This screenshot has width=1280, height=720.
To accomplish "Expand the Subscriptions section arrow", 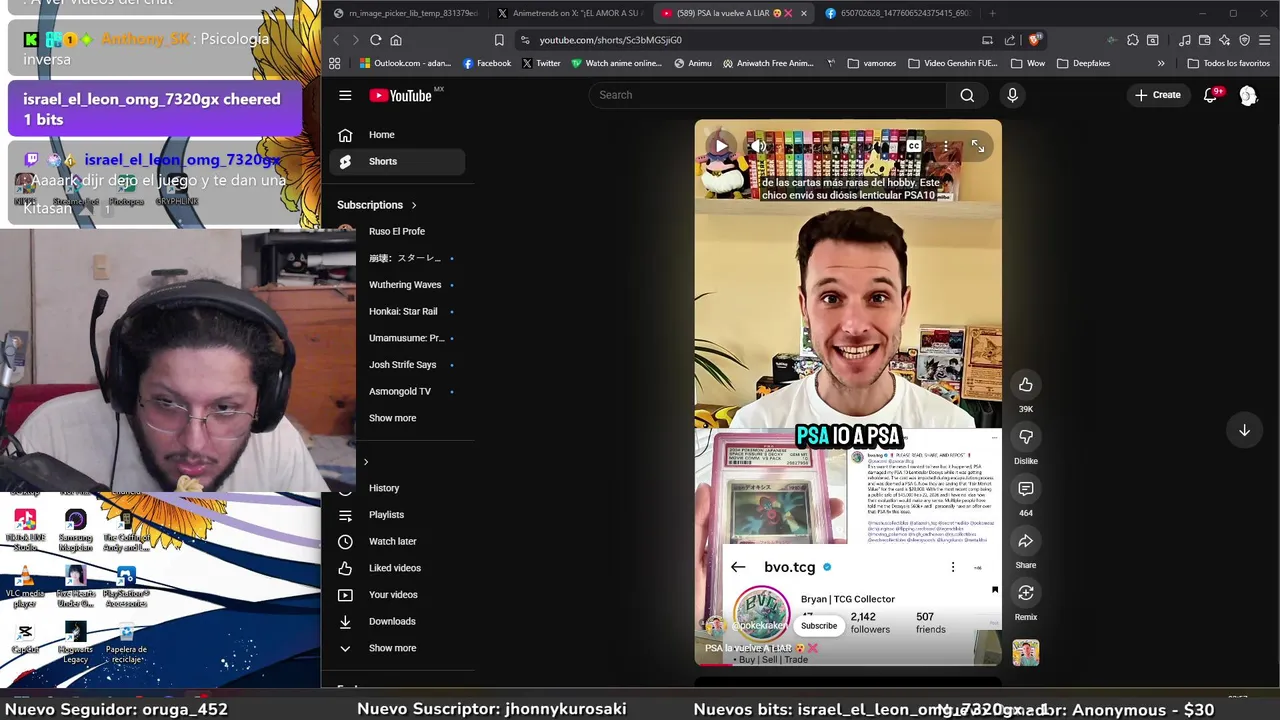I will tap(414, 205).
